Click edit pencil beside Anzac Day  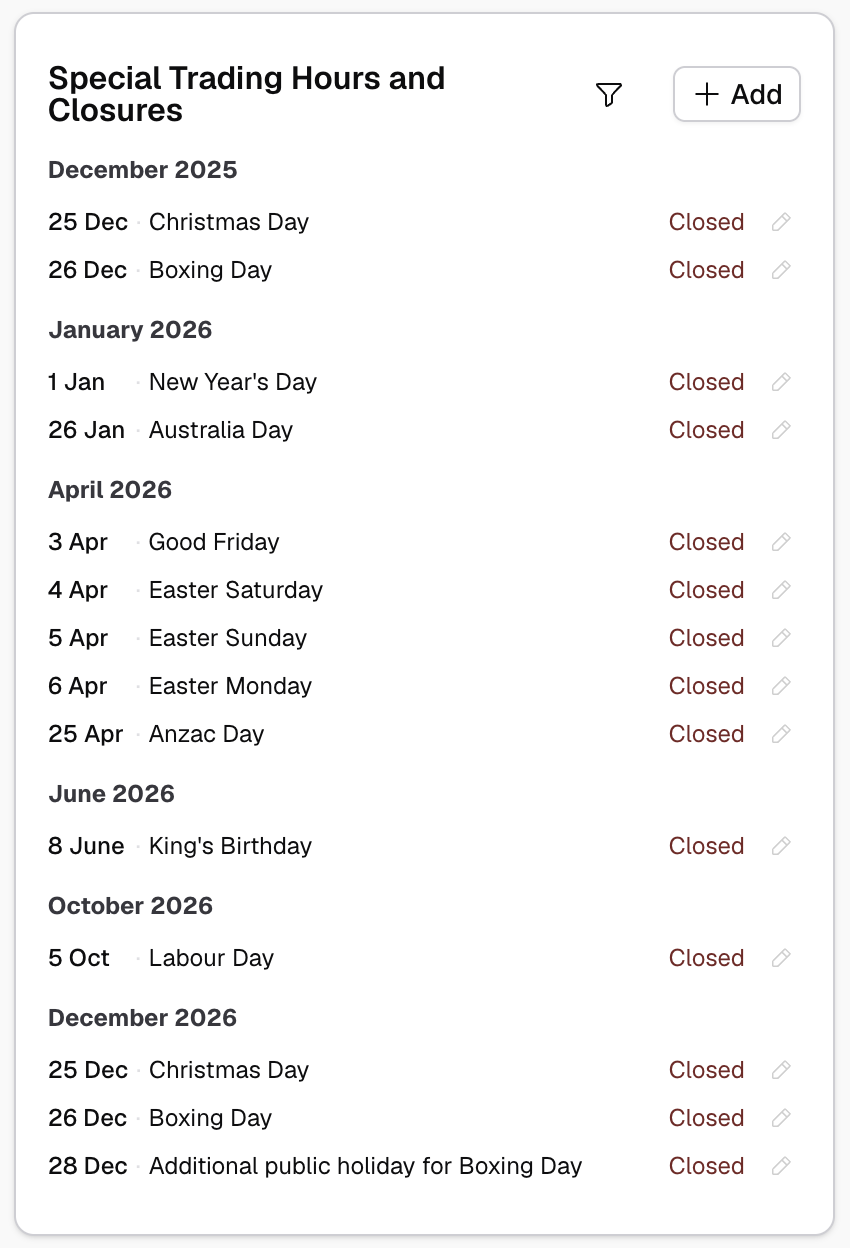782,734
